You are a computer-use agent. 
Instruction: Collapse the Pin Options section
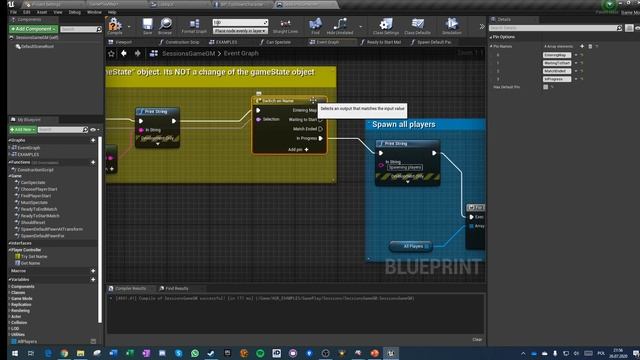(x=491, y=37)
